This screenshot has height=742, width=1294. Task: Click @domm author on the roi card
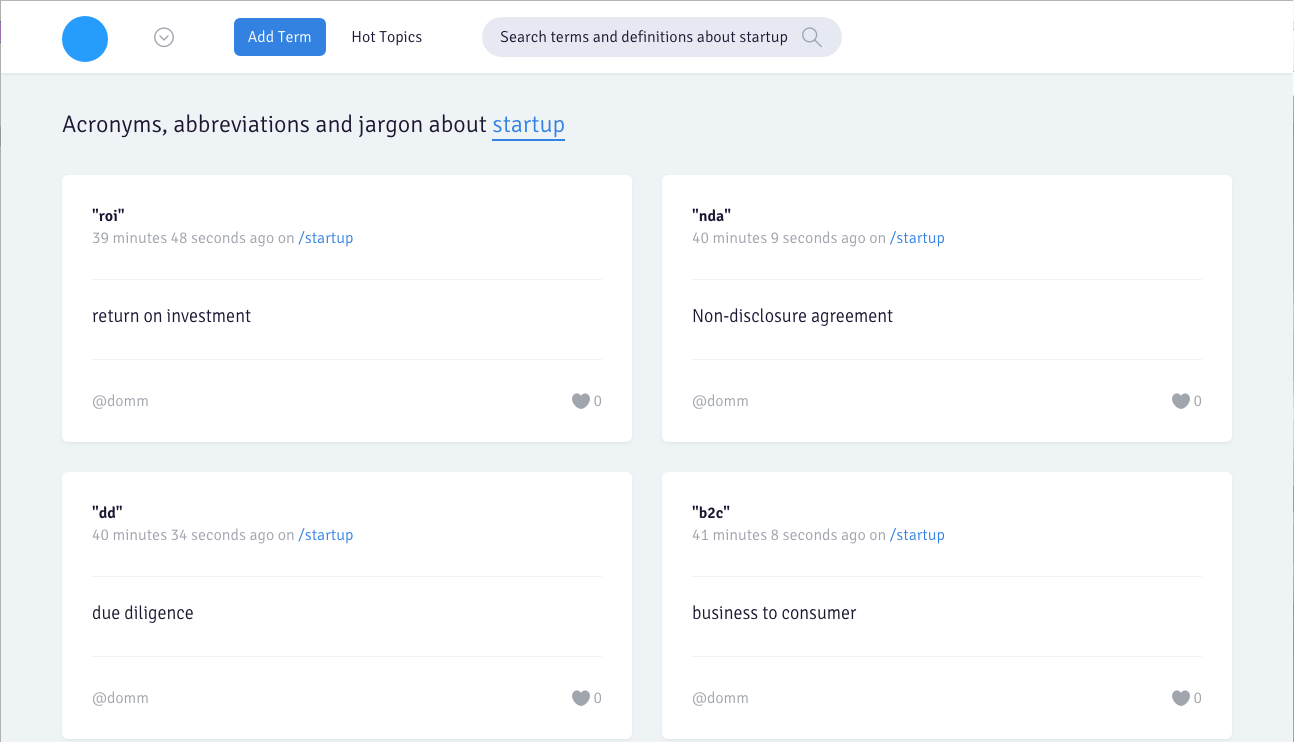(120, 401)
